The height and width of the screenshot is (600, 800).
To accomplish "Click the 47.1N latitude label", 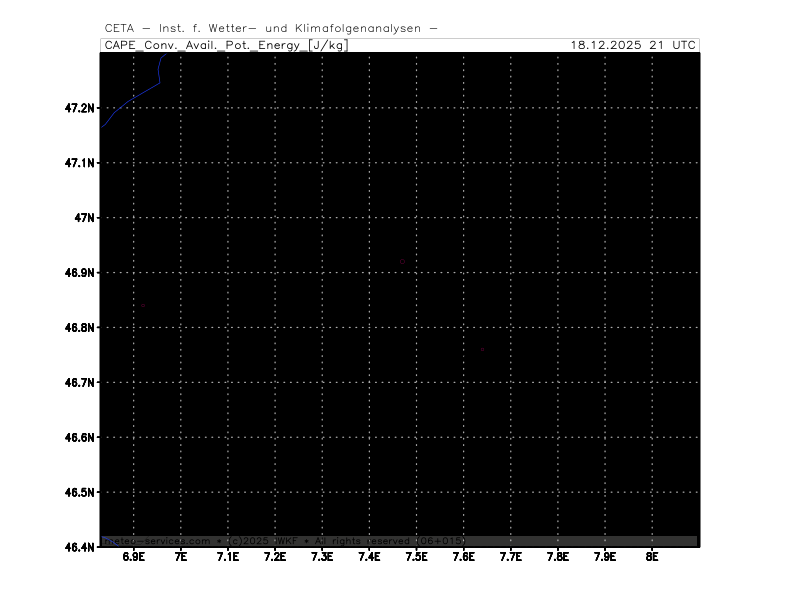I will click(x=79, y=163).
